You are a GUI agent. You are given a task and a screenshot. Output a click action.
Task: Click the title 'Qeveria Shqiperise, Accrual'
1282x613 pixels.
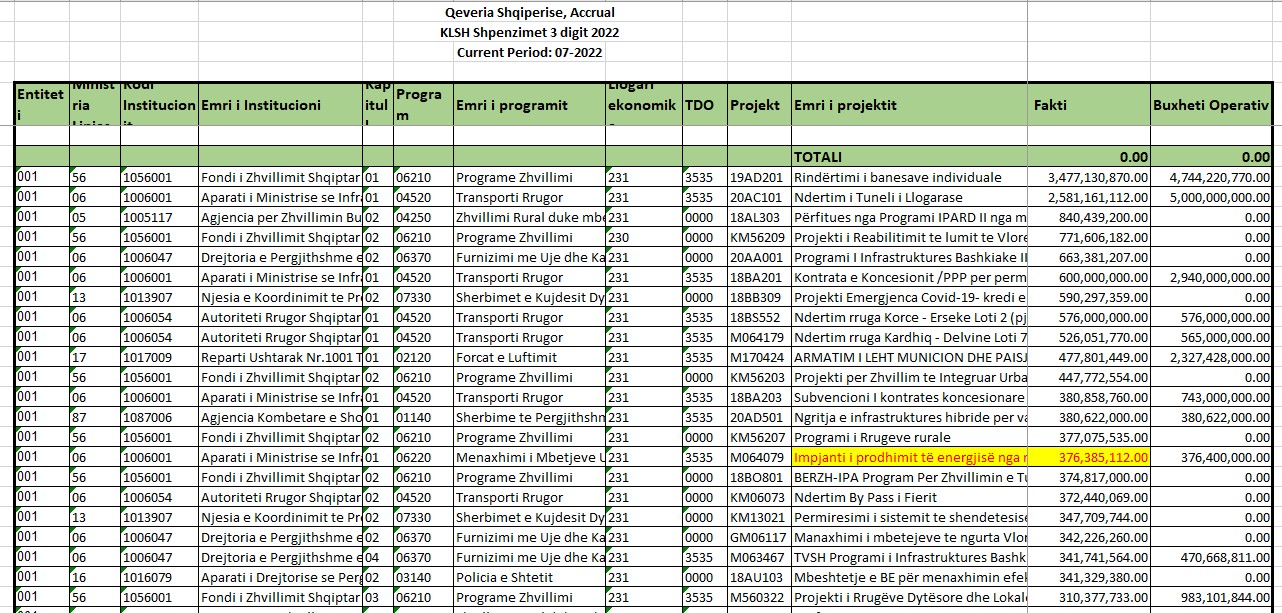529,13
